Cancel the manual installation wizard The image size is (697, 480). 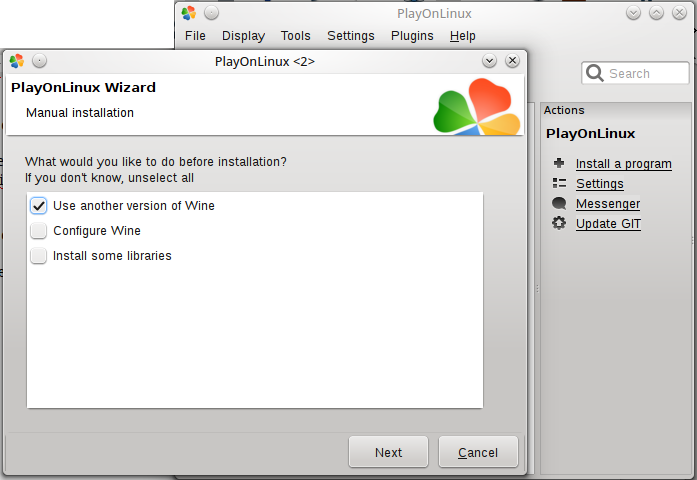pyautogui.click(x=478, y=452)
